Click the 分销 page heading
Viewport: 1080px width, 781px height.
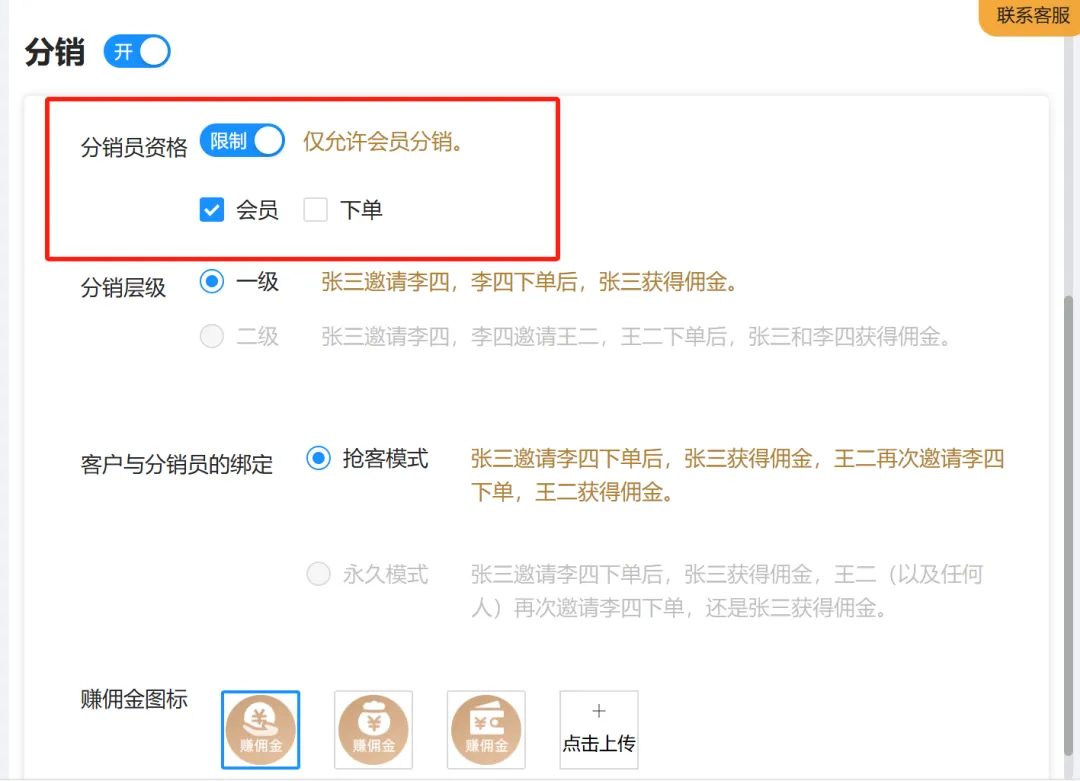click(55, 52)
